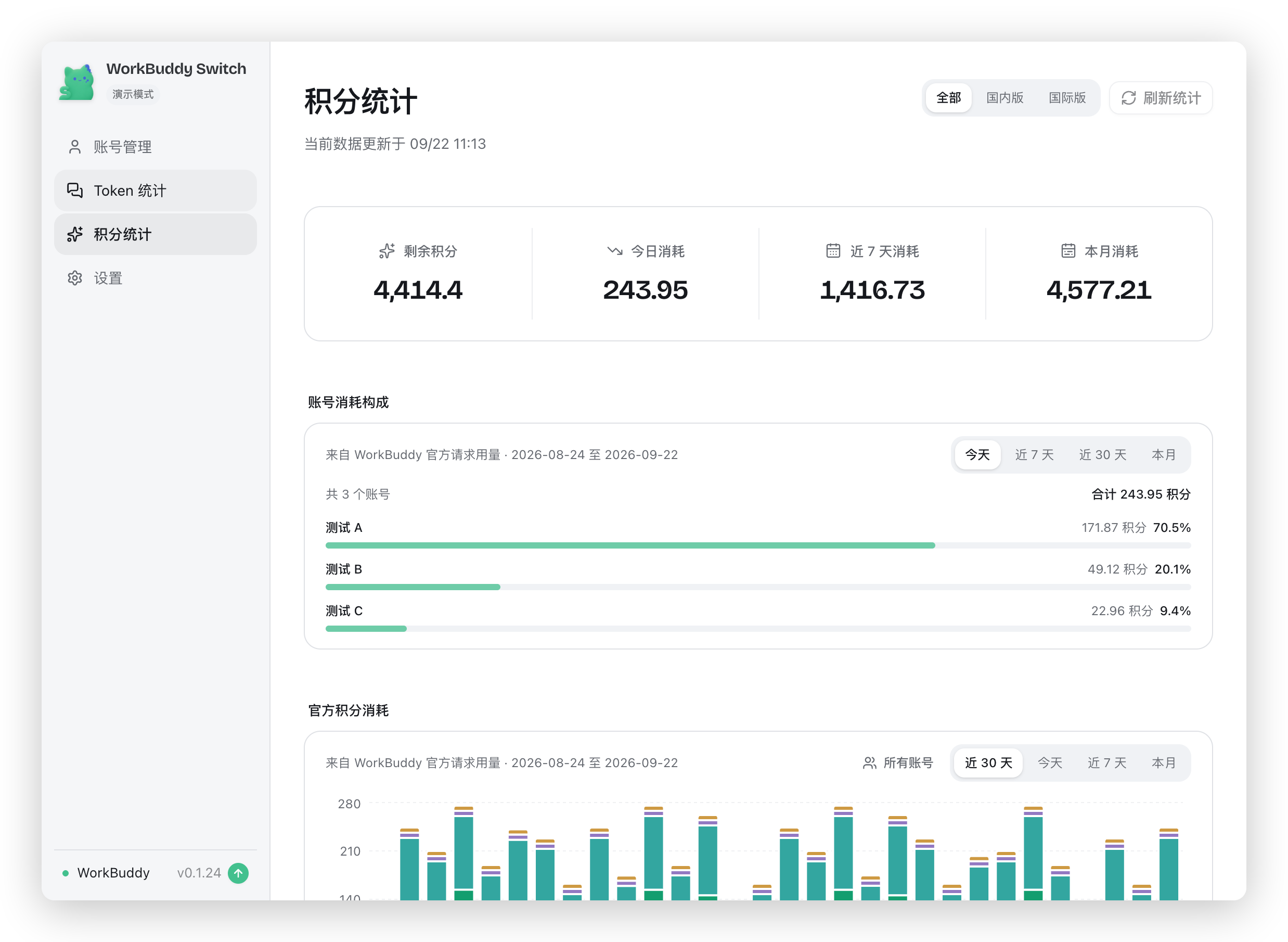Switch to 国内版 filter

click(1004, 98)
